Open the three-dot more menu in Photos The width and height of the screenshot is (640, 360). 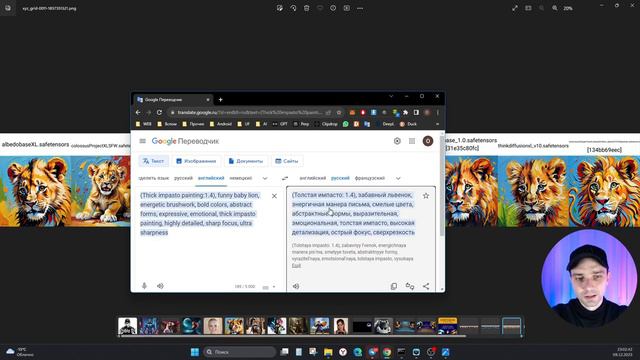(x=360, y=8)
